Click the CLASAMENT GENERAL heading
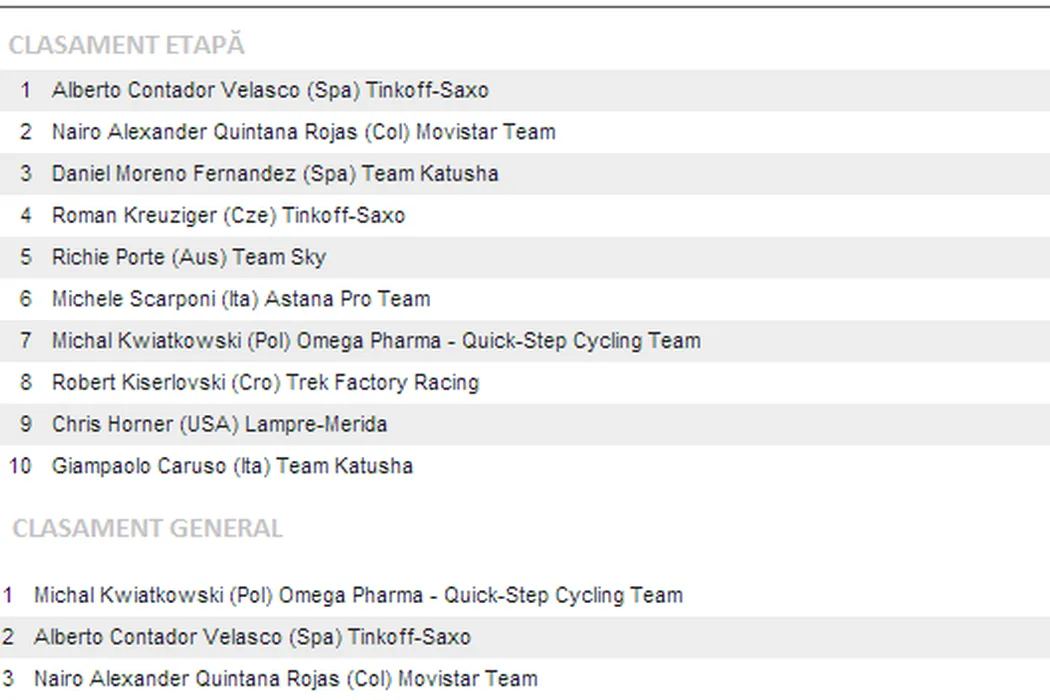This screenshot has height=700, width=1050. click(147, 528)
